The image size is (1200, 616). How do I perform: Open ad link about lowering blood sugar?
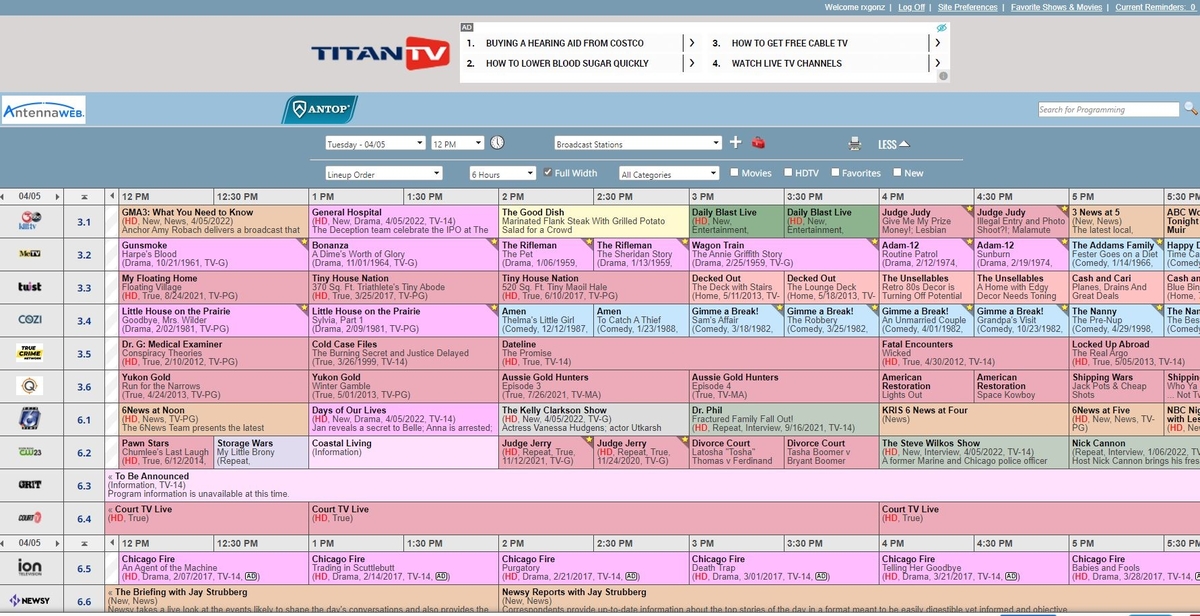coord(567,63)
